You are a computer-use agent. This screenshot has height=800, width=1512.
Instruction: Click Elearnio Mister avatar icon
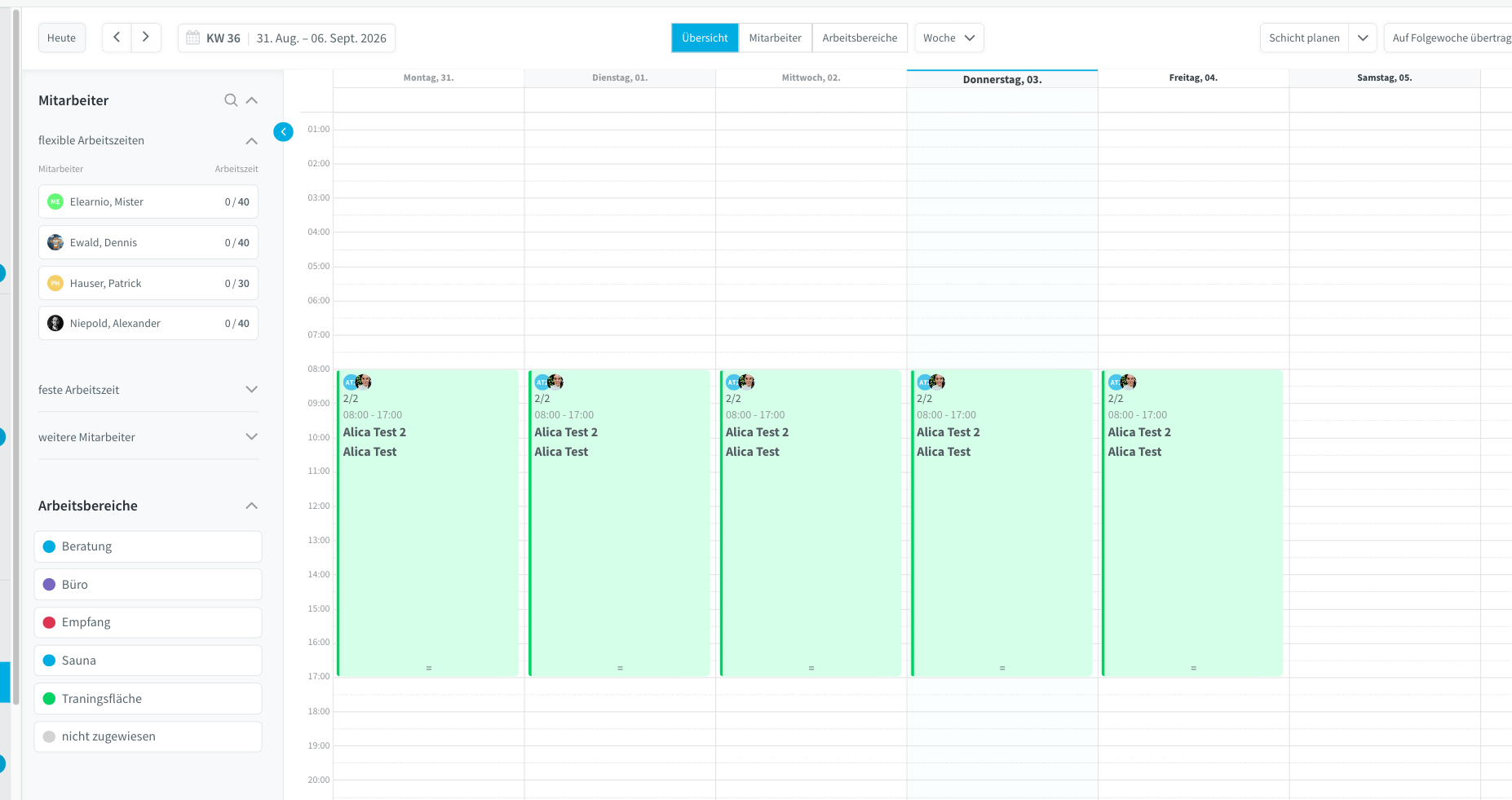point(55,202)
